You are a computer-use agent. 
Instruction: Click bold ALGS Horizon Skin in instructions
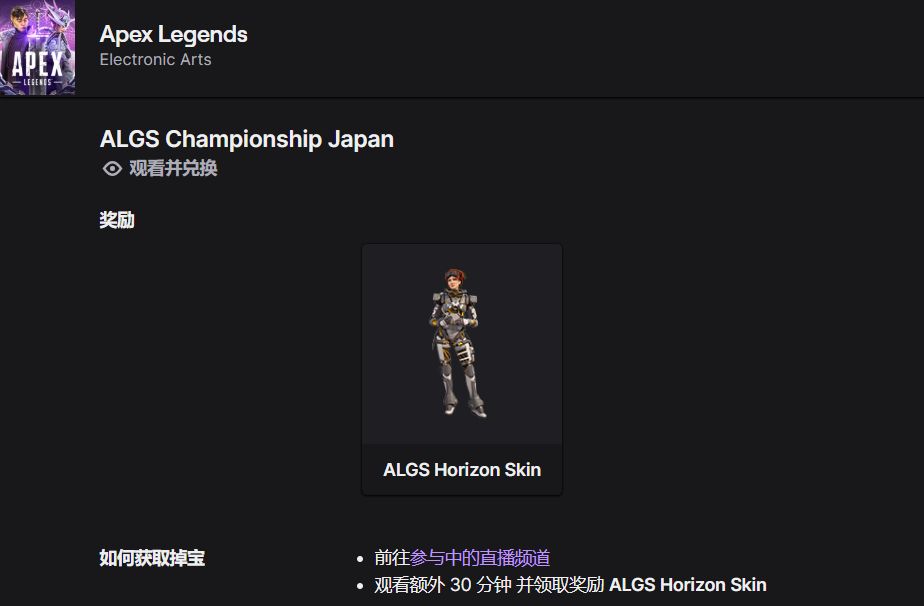click(x=688, y=585)
